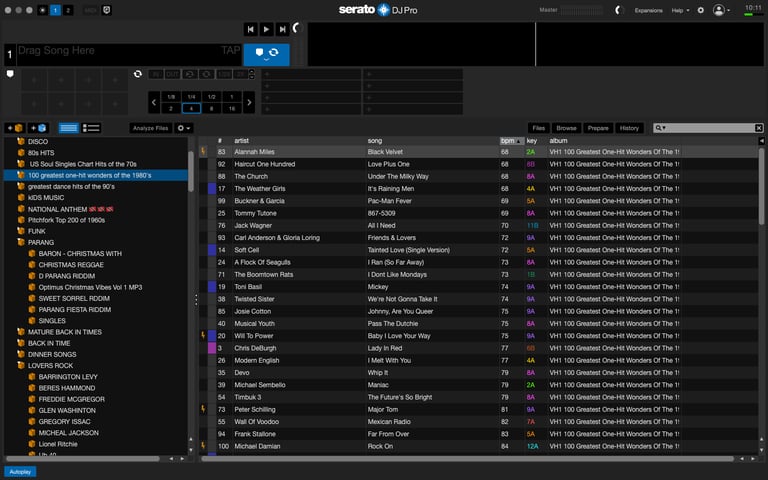Shift loop sizes left with chevron
Screen dimensions: 768x480
tap(154, 102)
